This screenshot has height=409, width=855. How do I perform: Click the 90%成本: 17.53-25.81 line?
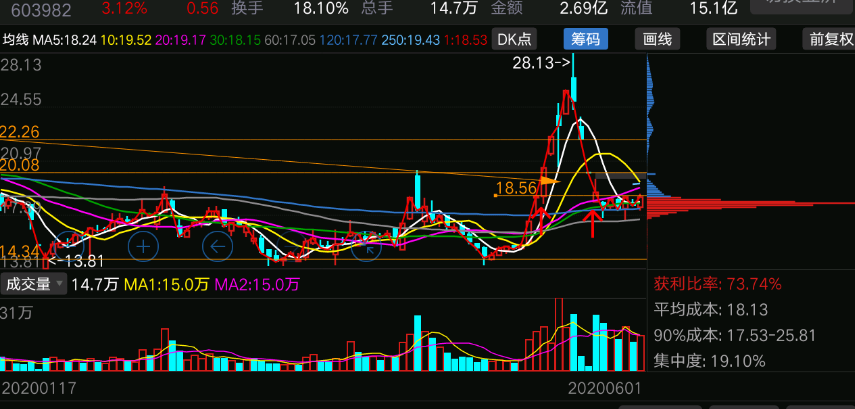(x=734, y=335)
